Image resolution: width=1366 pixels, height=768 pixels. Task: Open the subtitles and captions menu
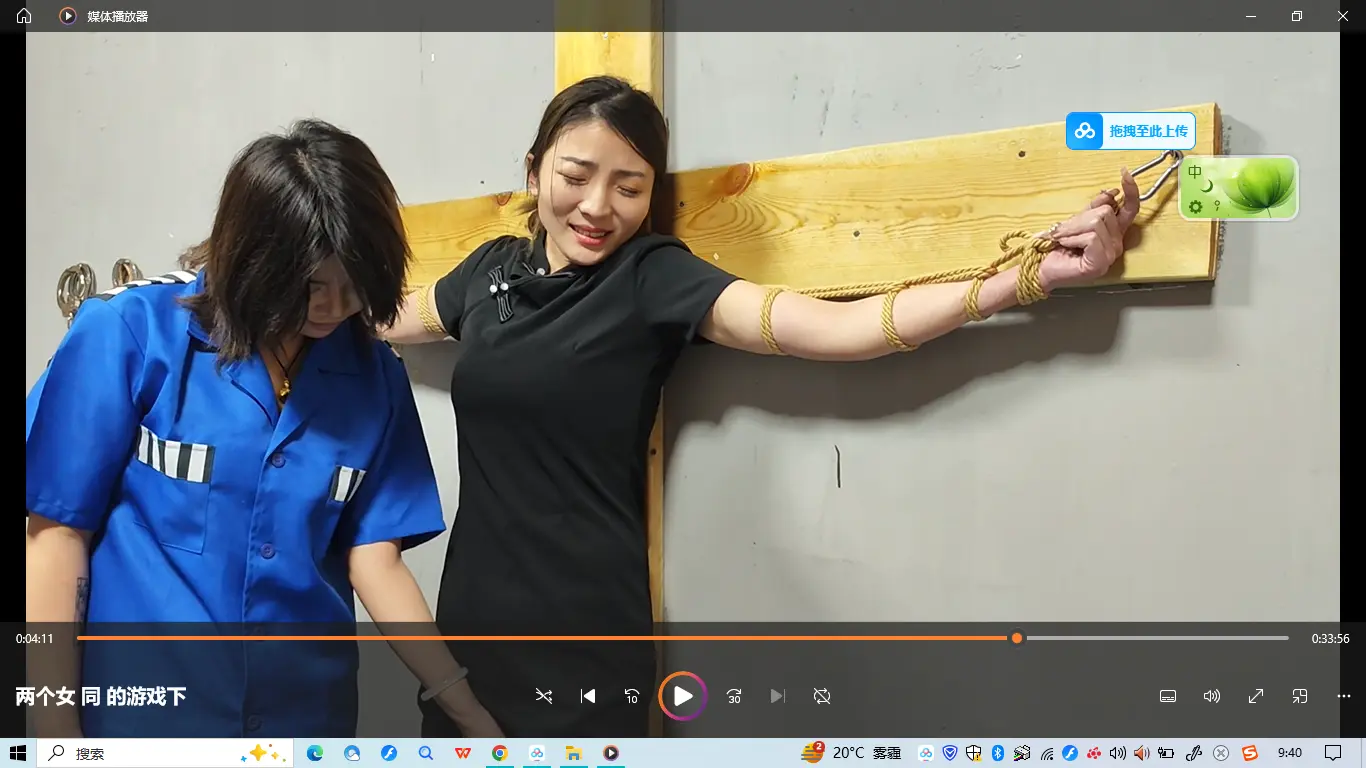(1167, 696)
